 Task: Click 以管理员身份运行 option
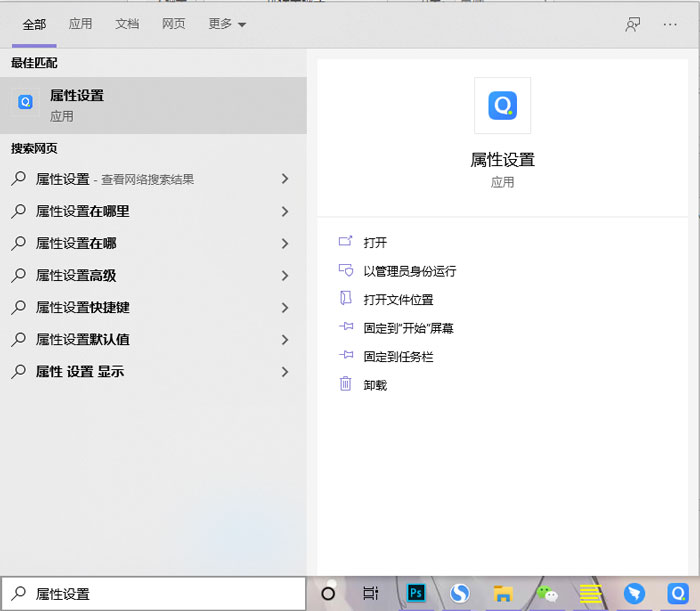click(409, 271)
